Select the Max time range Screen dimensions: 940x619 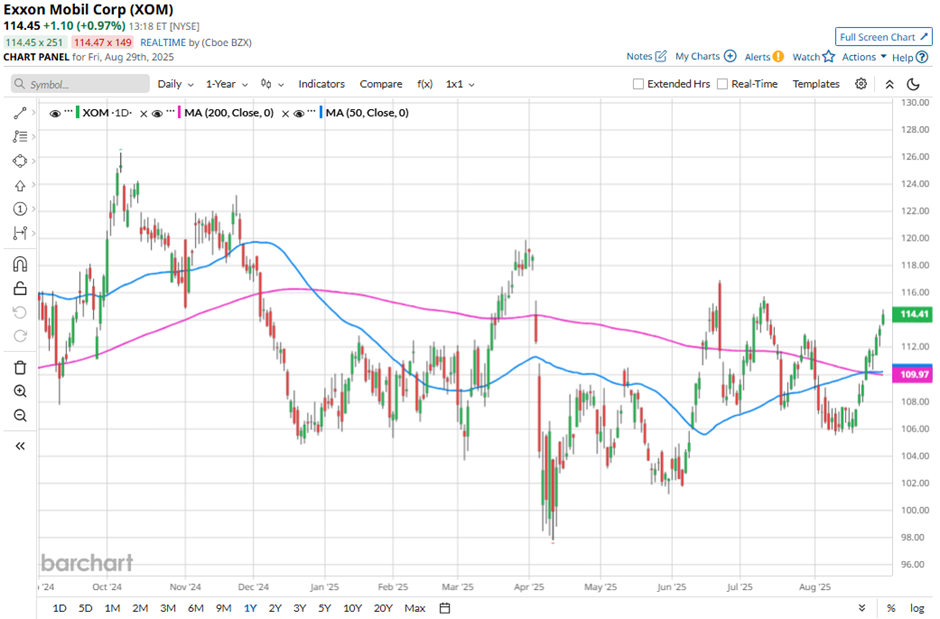coord(415,608)
